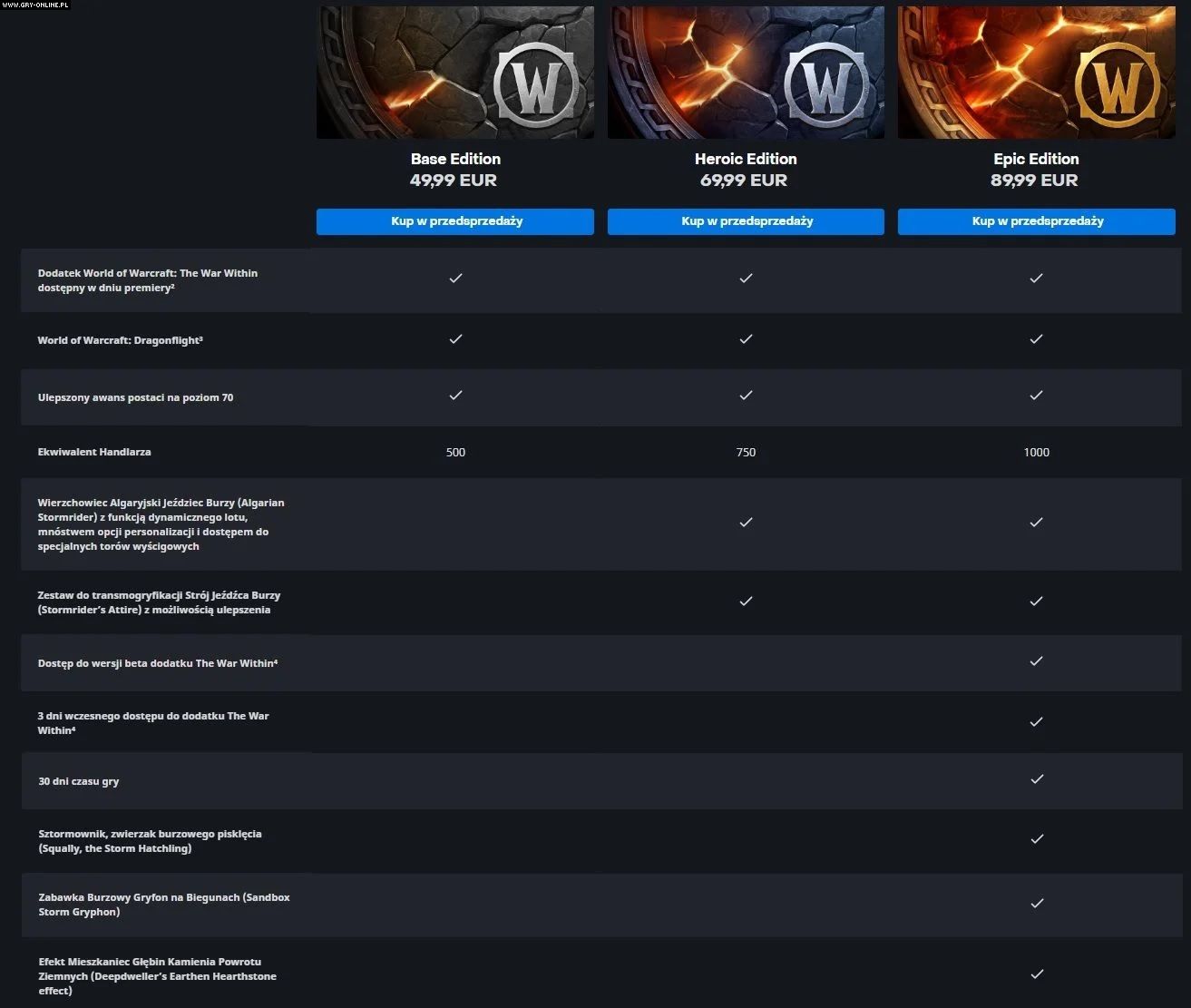Click Epic checkmark for Earthen Hearthstone effect
Image resolution: width=1191 pixels, height=1008 pixels.
[x=1036, y=974]
